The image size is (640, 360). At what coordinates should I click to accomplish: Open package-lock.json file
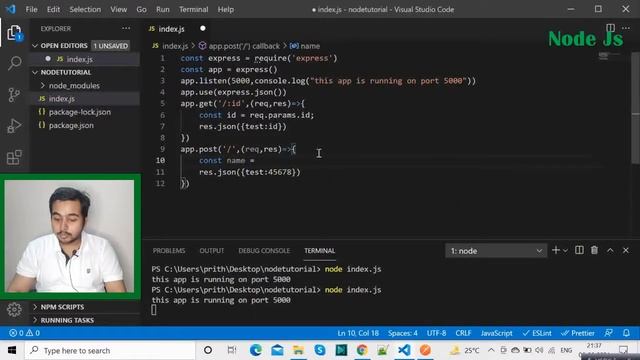click(x=80, y=112)
